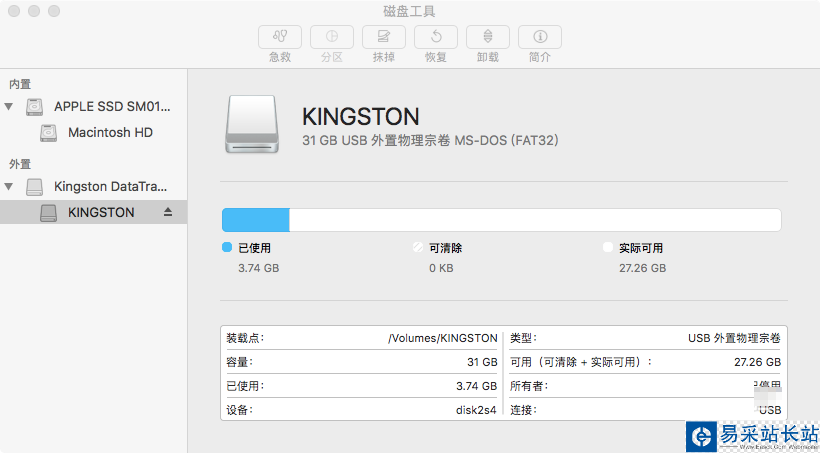
Task: Click the 3.74 GB used value under legend
Action: (x=259, y=268)
